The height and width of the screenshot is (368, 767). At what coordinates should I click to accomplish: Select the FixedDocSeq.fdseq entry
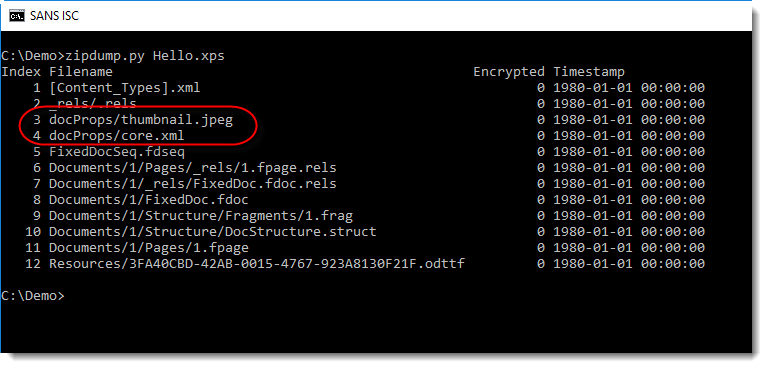click(x=116, y=152)
